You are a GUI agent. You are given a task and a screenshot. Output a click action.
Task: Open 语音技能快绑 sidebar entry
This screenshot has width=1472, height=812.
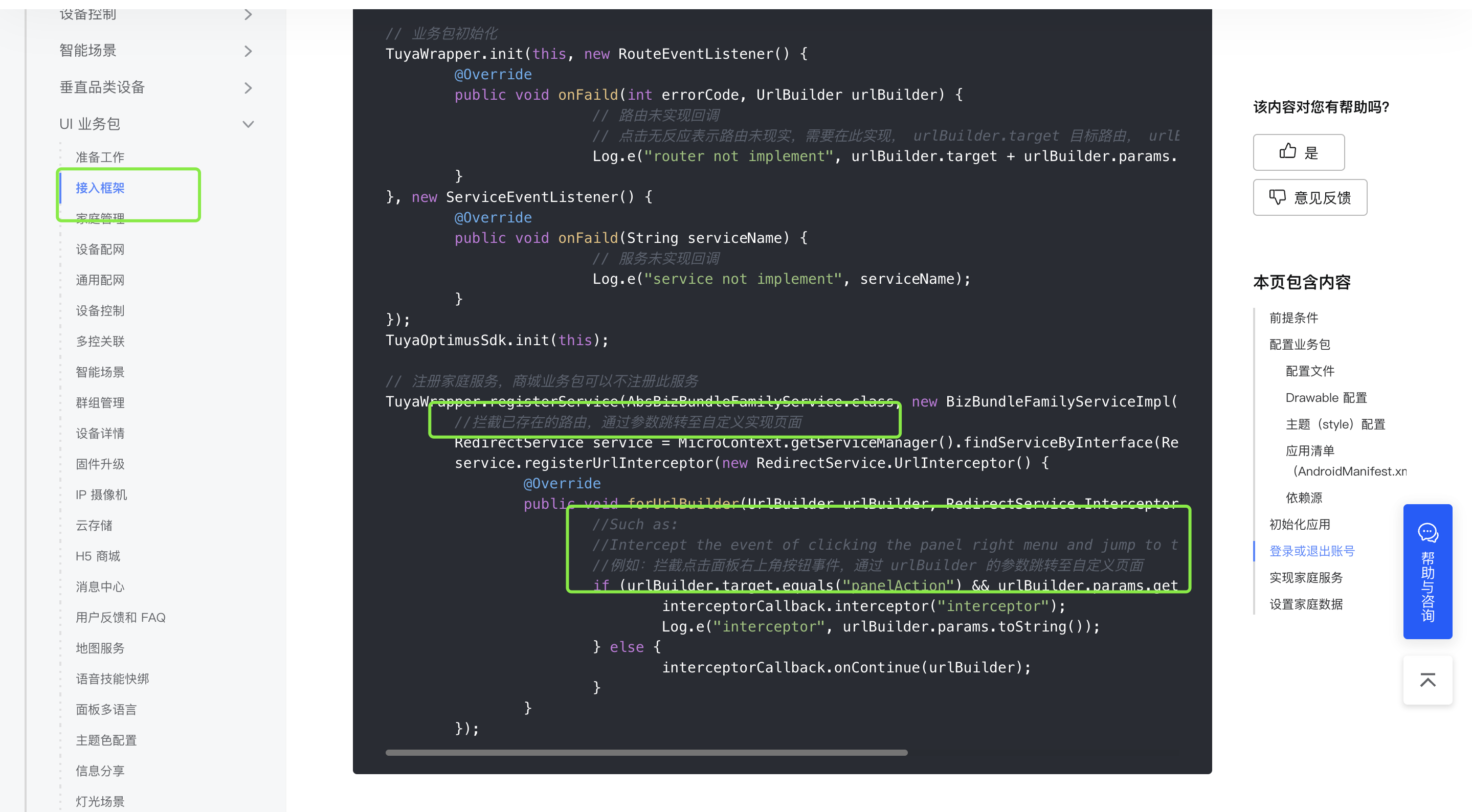coord(113,679)
